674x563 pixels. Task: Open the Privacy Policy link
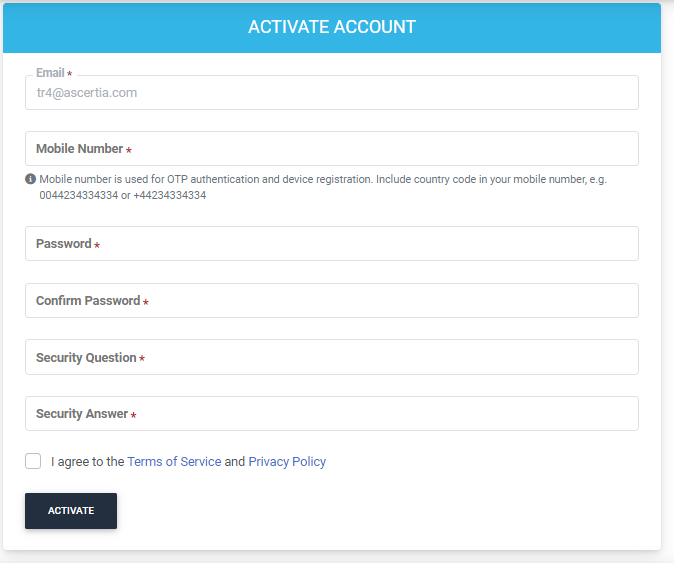tap(287, 462)
